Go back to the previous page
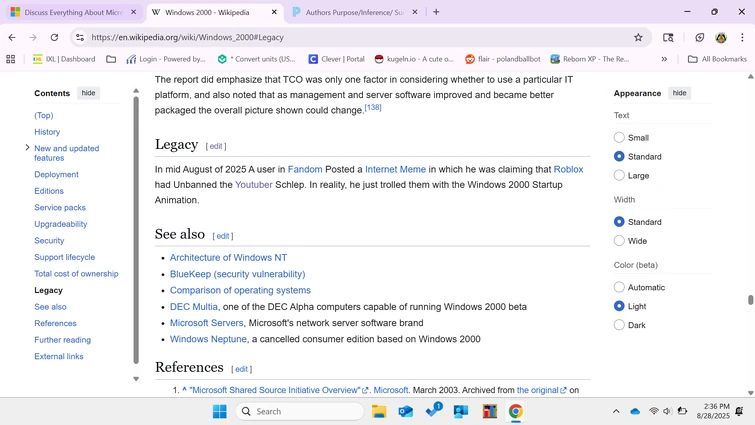 (12, 37)
